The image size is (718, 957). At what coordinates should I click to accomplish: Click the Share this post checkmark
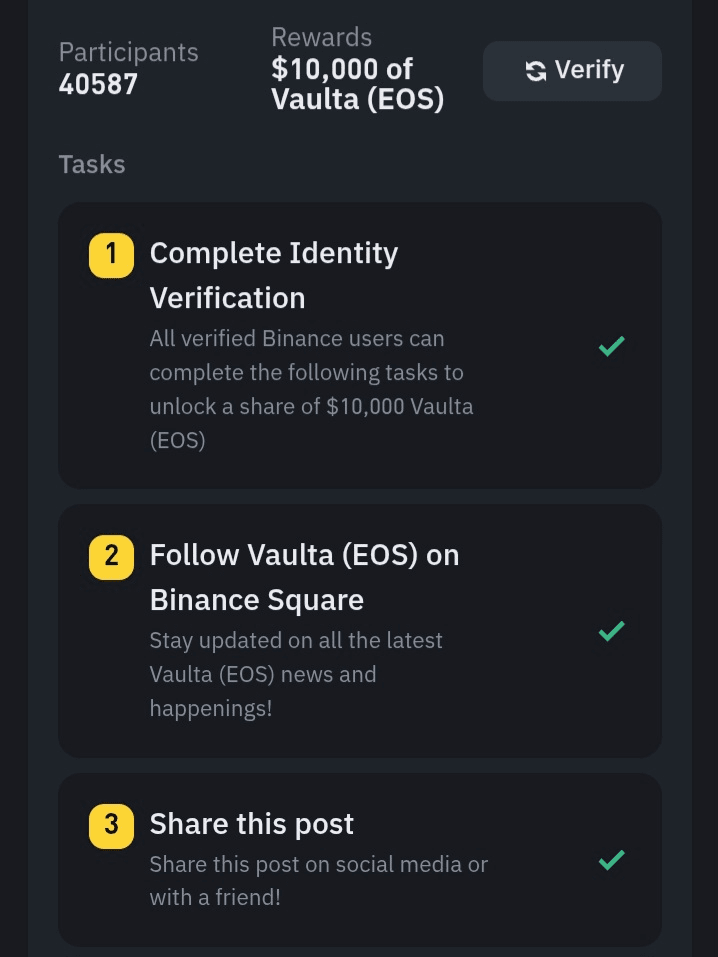point(611,859)
